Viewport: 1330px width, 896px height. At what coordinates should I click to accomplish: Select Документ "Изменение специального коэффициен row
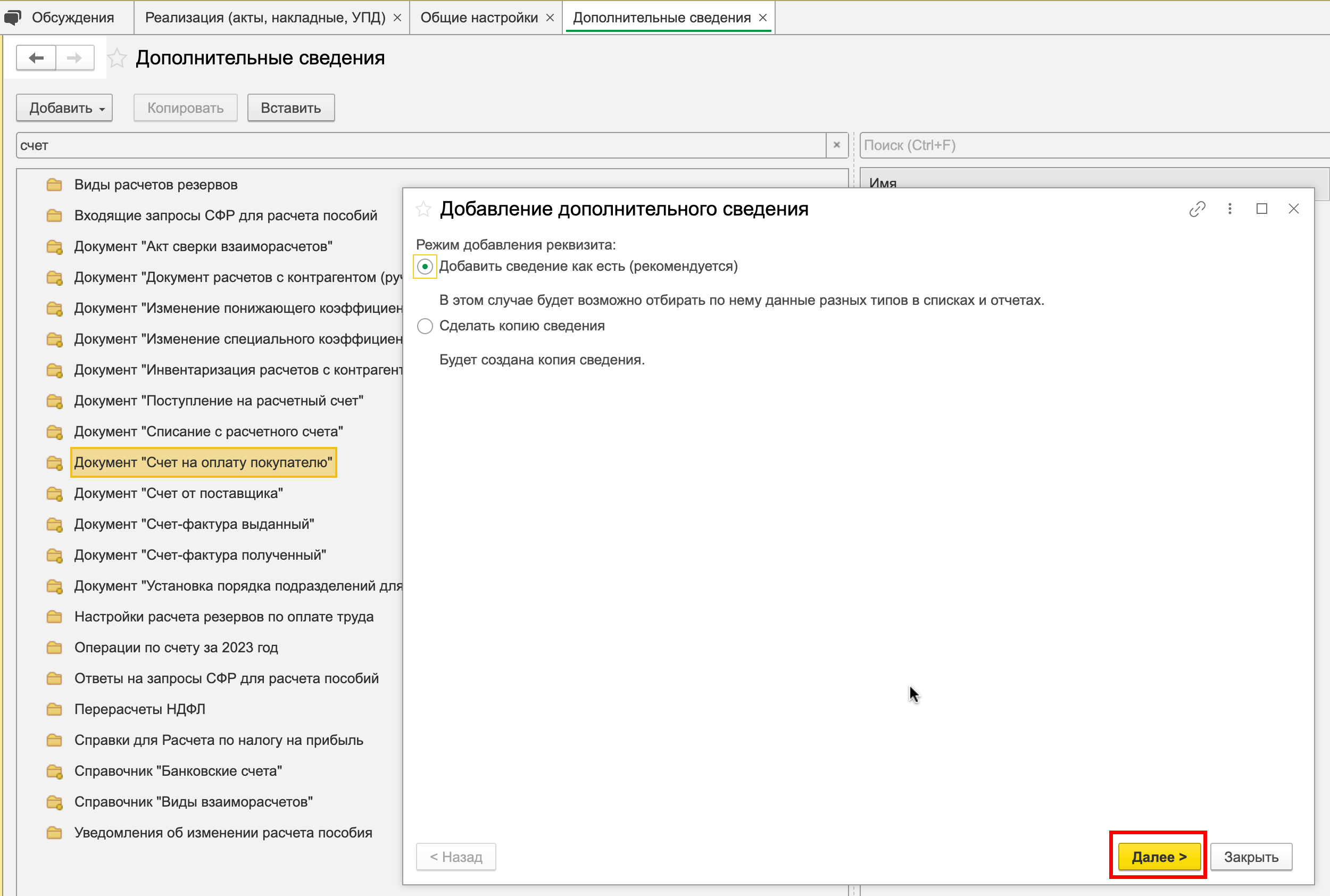coord(238,339)
